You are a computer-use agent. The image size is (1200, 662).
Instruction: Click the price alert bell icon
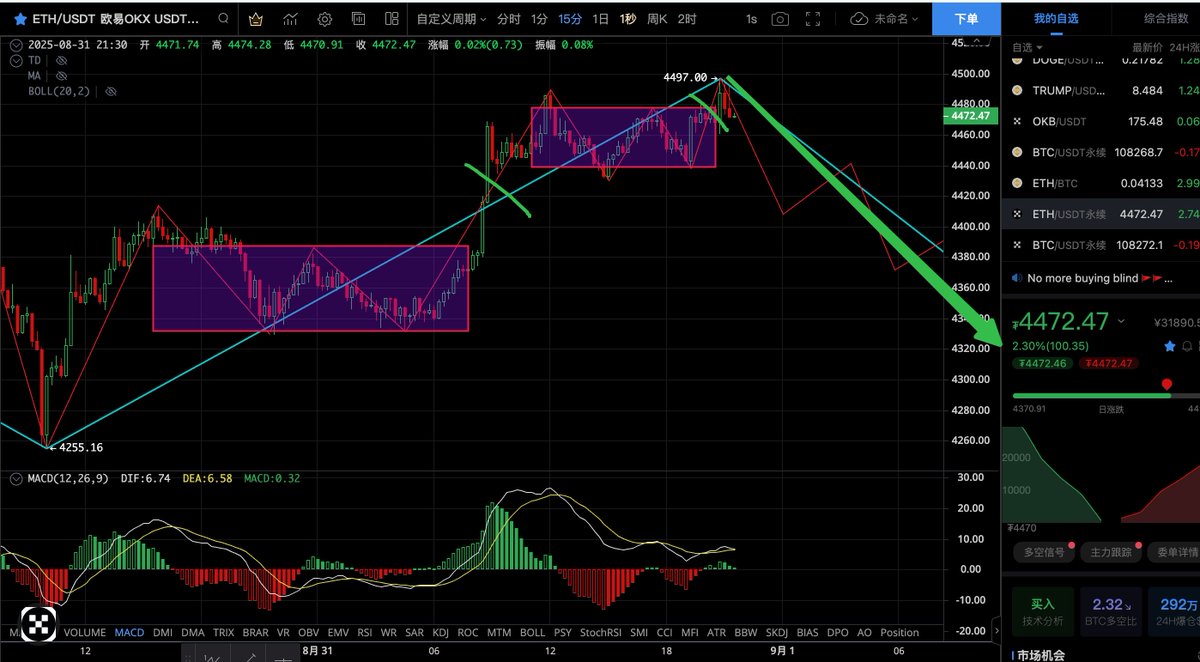pyautogui.click(x=1189, y=346)
